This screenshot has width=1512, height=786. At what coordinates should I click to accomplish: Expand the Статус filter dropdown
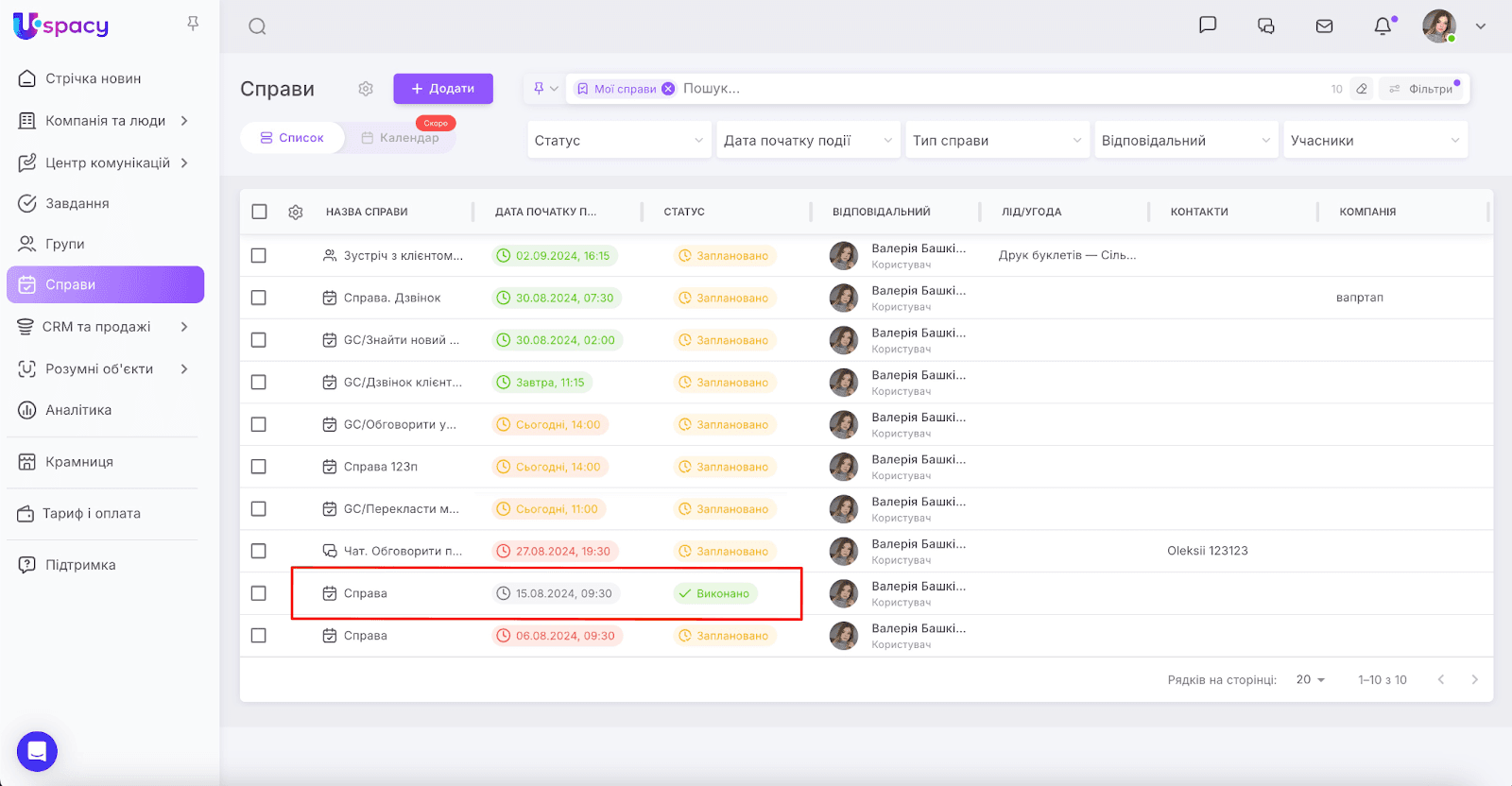click(x=619, y=141)
